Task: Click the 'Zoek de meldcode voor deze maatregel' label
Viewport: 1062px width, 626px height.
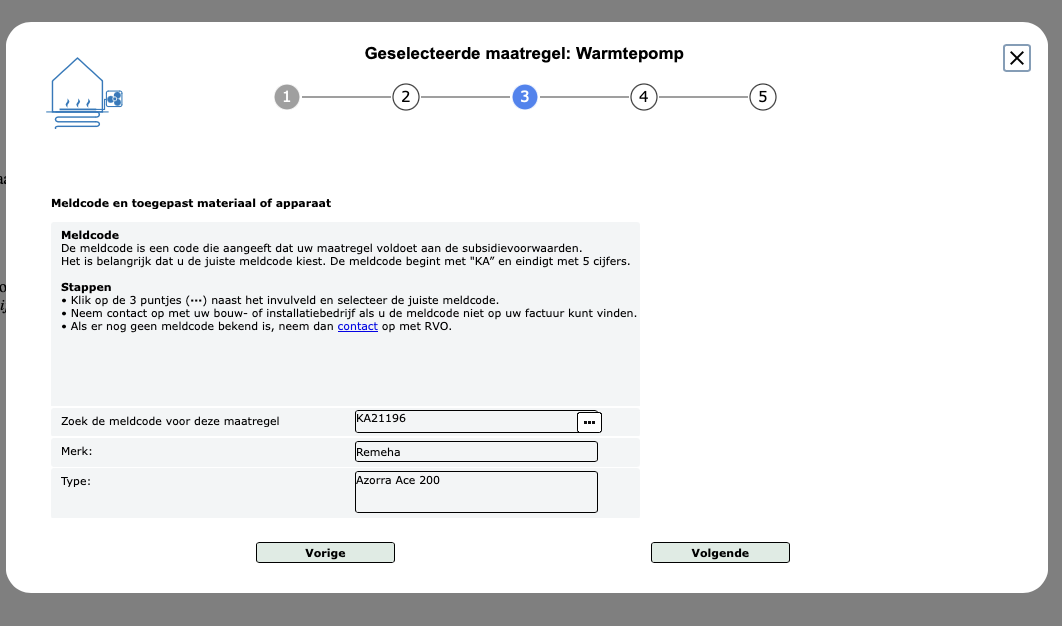Action: click(170, 422)
